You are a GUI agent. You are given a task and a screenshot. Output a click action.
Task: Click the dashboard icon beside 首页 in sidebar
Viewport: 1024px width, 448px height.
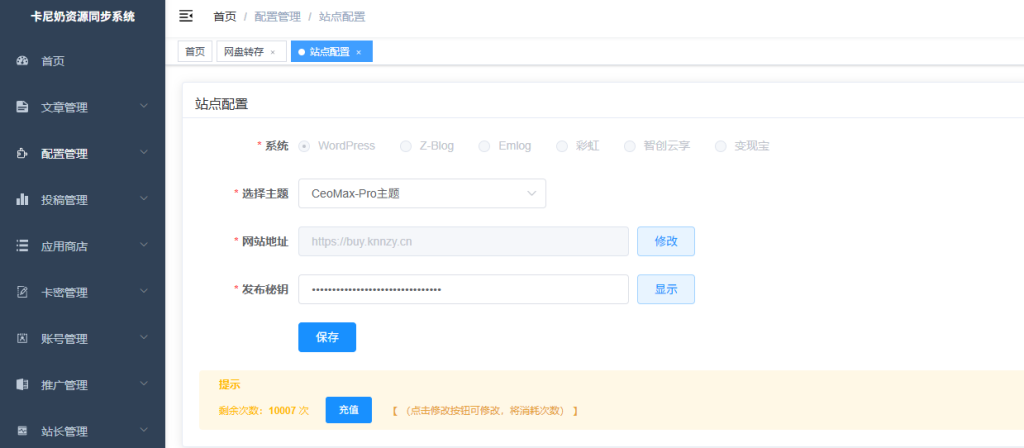coord(22,61)
